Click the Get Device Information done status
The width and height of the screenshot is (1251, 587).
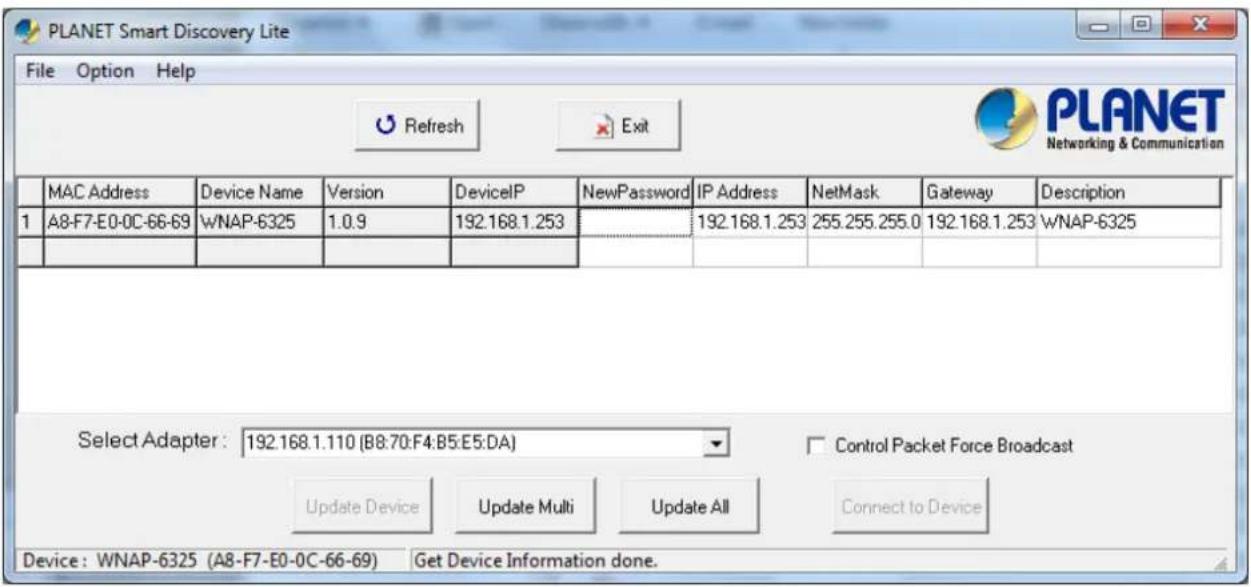536,561
